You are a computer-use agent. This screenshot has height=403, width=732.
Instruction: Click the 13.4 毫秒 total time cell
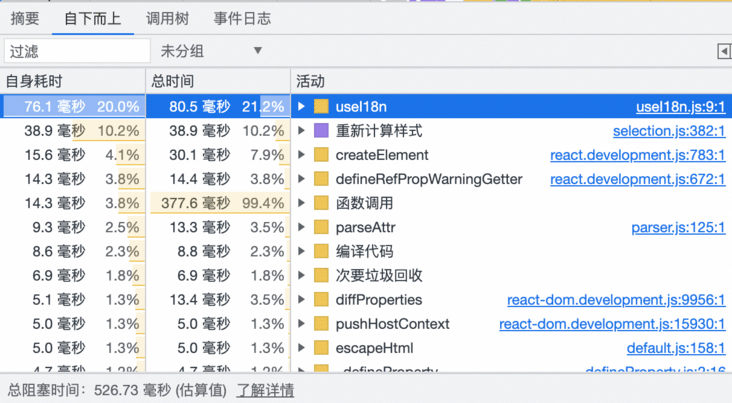[x=218, y=299]
